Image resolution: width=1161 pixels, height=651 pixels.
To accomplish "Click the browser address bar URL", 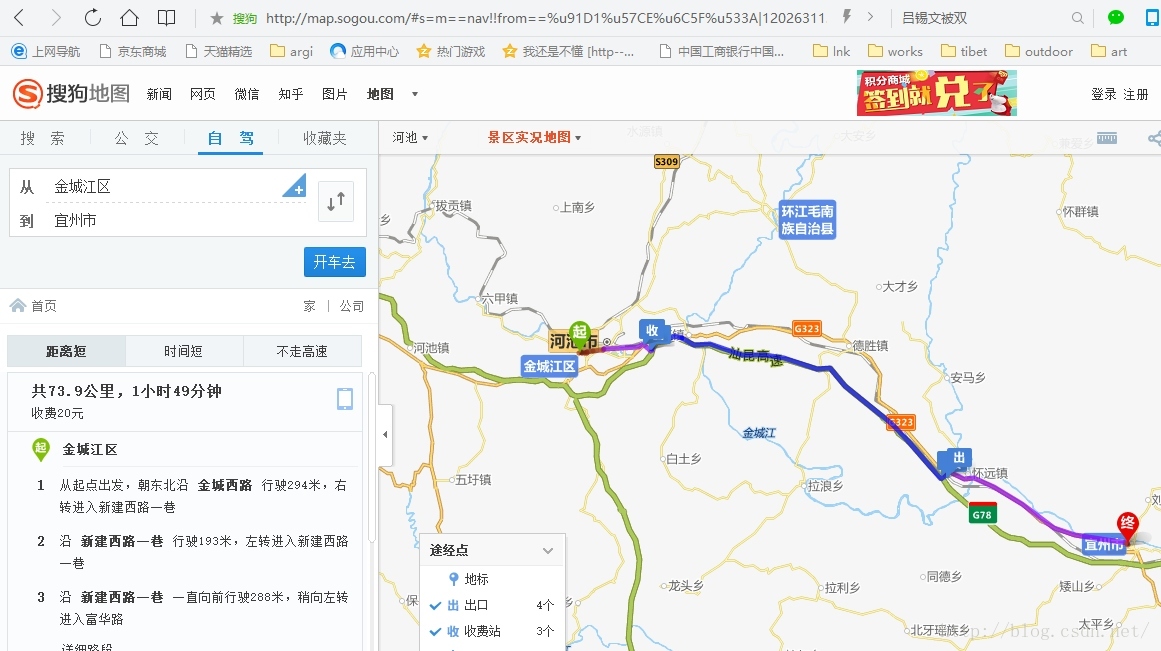I will 545,18.
